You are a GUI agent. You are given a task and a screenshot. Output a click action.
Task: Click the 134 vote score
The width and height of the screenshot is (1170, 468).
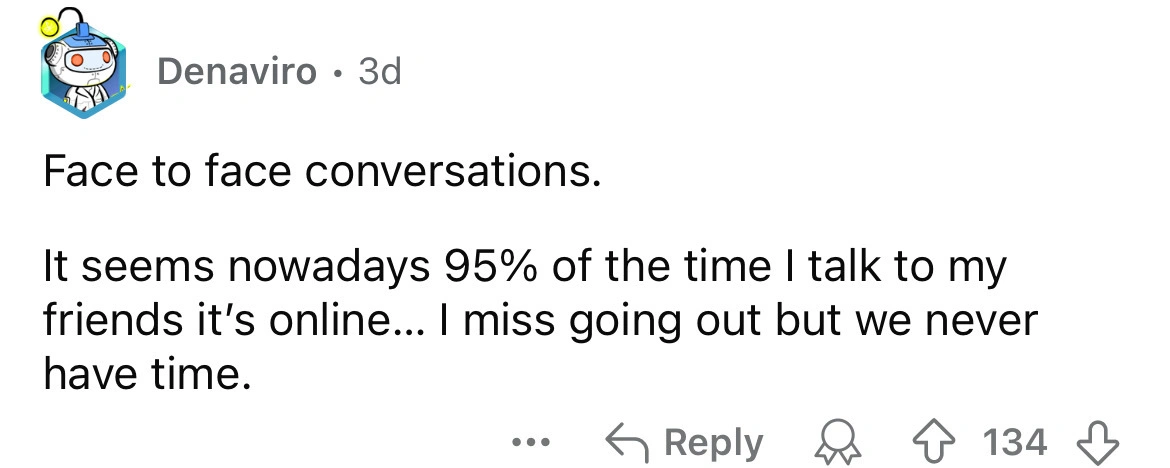tap(1015, 442)
